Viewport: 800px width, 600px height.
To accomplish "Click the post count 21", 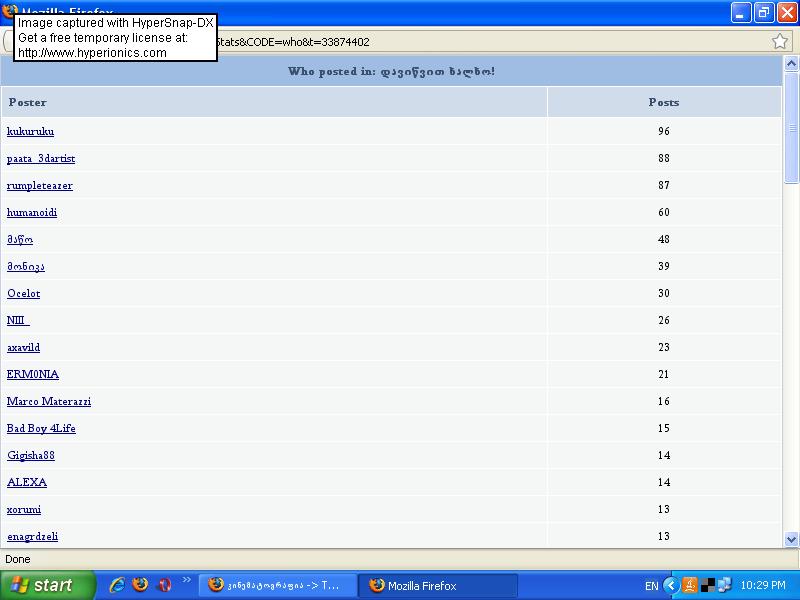I will point(664,375).
